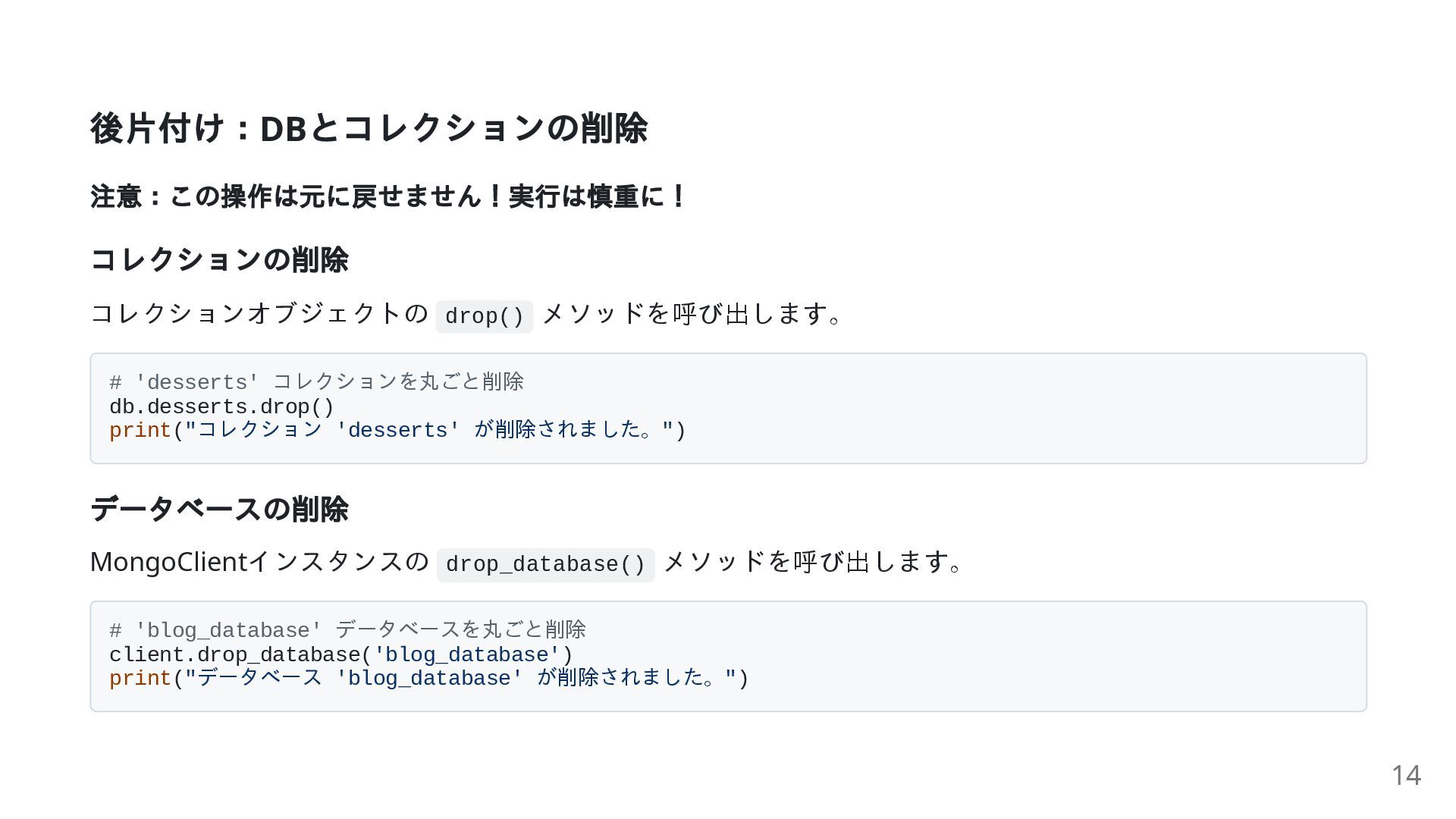
Task: Click the text メソッドを呼び出します after drop()
Action: coord(692,313)
